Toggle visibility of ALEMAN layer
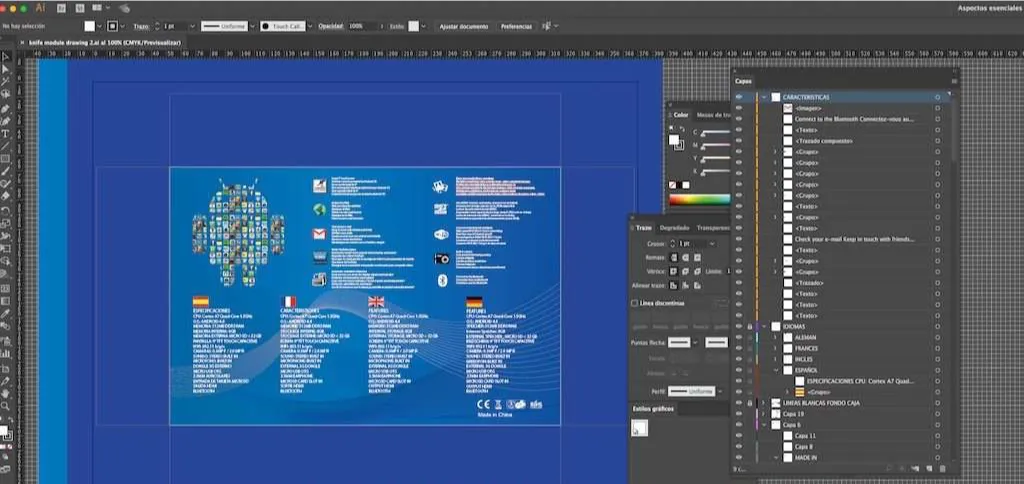1024x484 pixels. [x=739, y=337]
